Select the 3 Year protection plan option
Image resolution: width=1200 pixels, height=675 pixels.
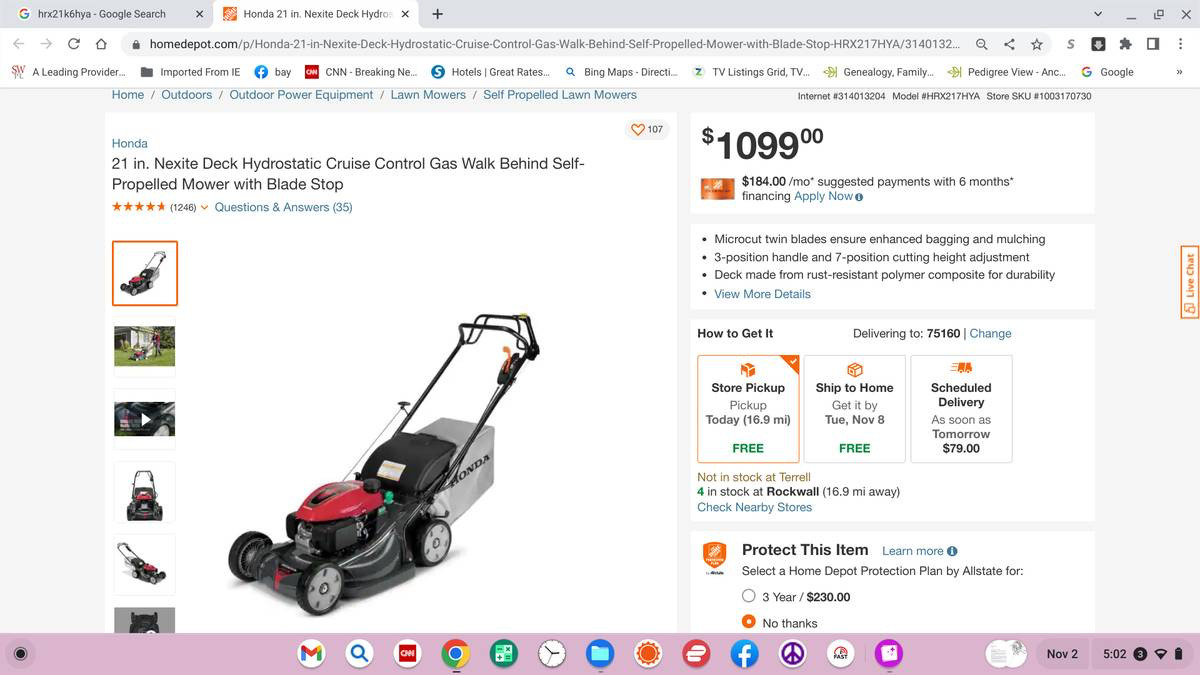pos(749,596)
